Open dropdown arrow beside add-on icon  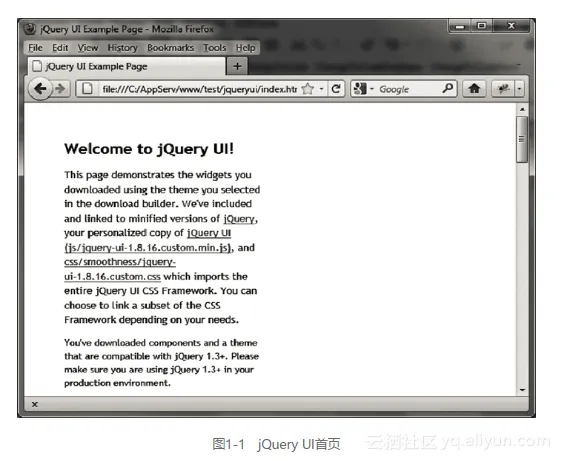pyautogui.click(x=519, y=88)
